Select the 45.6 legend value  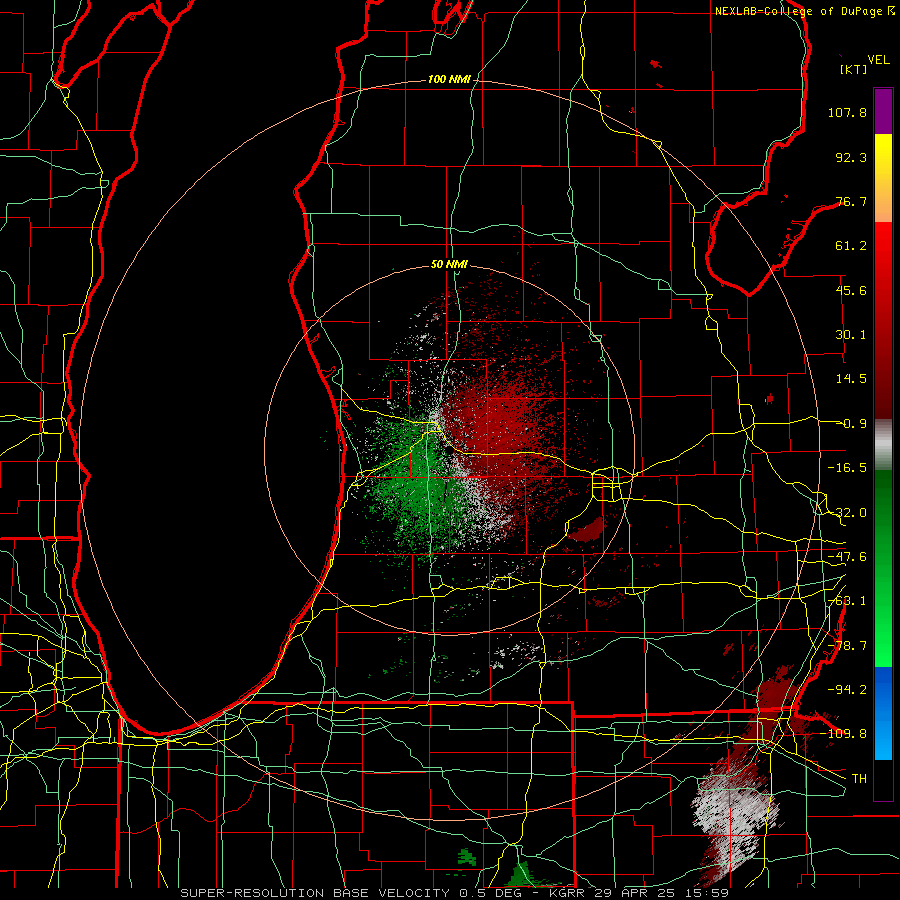(x=851, y=290)
